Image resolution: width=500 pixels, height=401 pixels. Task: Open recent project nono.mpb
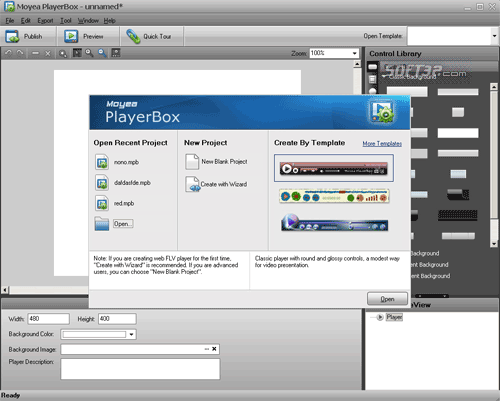126,162
